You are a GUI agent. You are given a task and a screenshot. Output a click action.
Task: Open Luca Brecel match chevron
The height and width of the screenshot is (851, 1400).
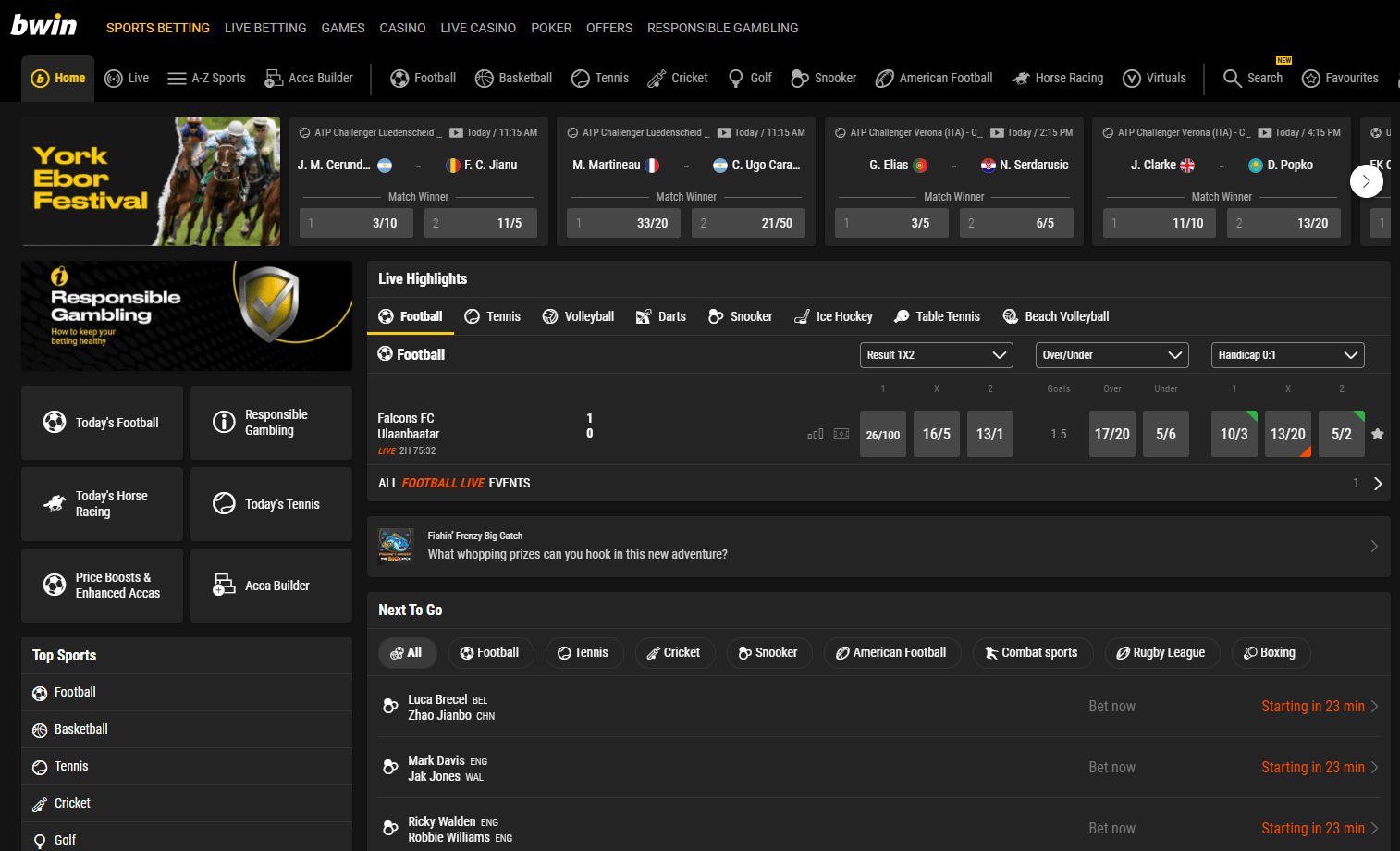1374,707
